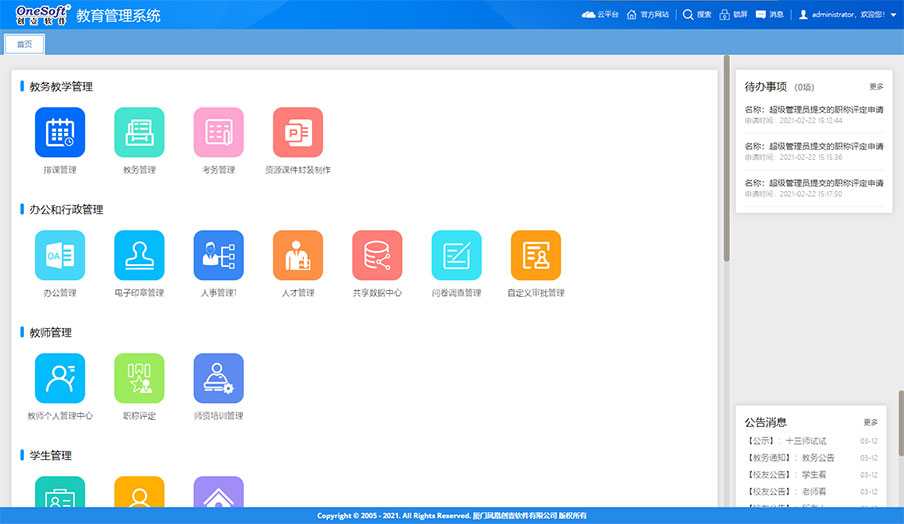
Task: Click the 自定义审批管理 approval icon
Action: (x=535, y=256)
